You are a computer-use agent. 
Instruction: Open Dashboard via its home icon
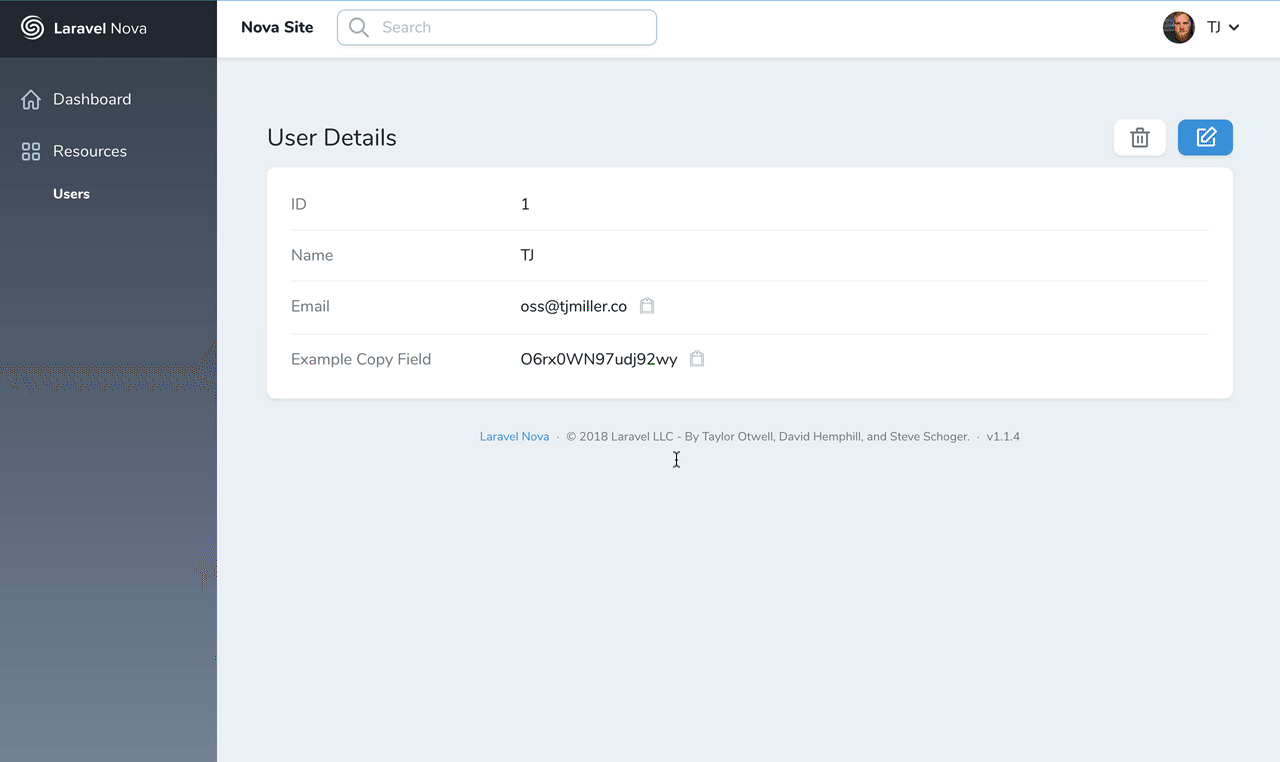click(31, 100)
